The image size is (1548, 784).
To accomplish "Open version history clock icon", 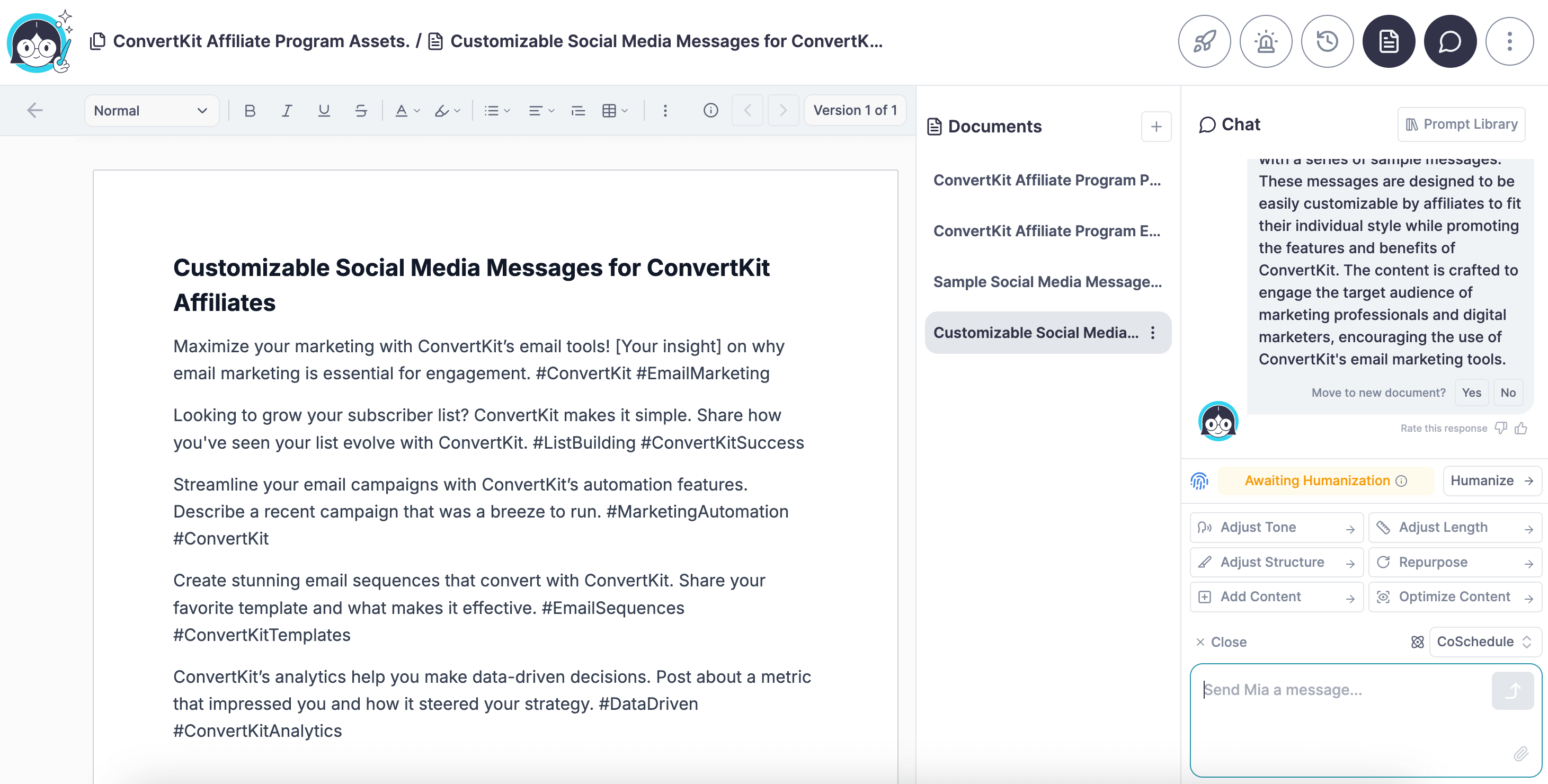I will 1327,41.
